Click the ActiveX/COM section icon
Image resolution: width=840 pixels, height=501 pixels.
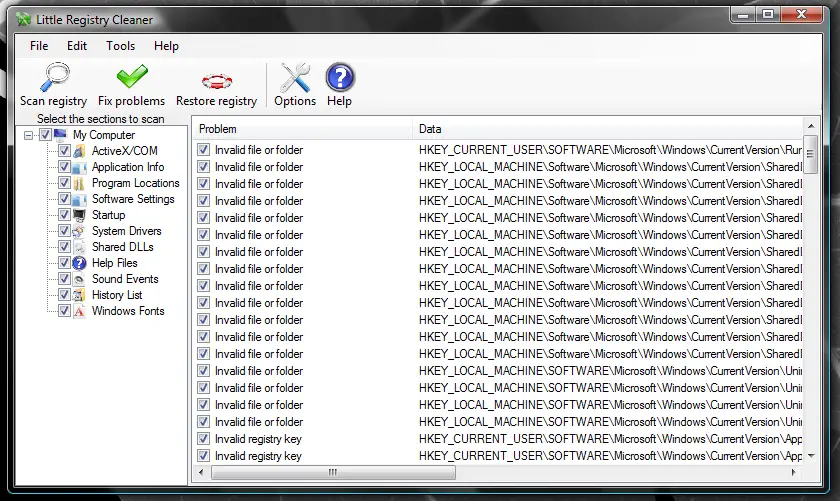point(79,151)
